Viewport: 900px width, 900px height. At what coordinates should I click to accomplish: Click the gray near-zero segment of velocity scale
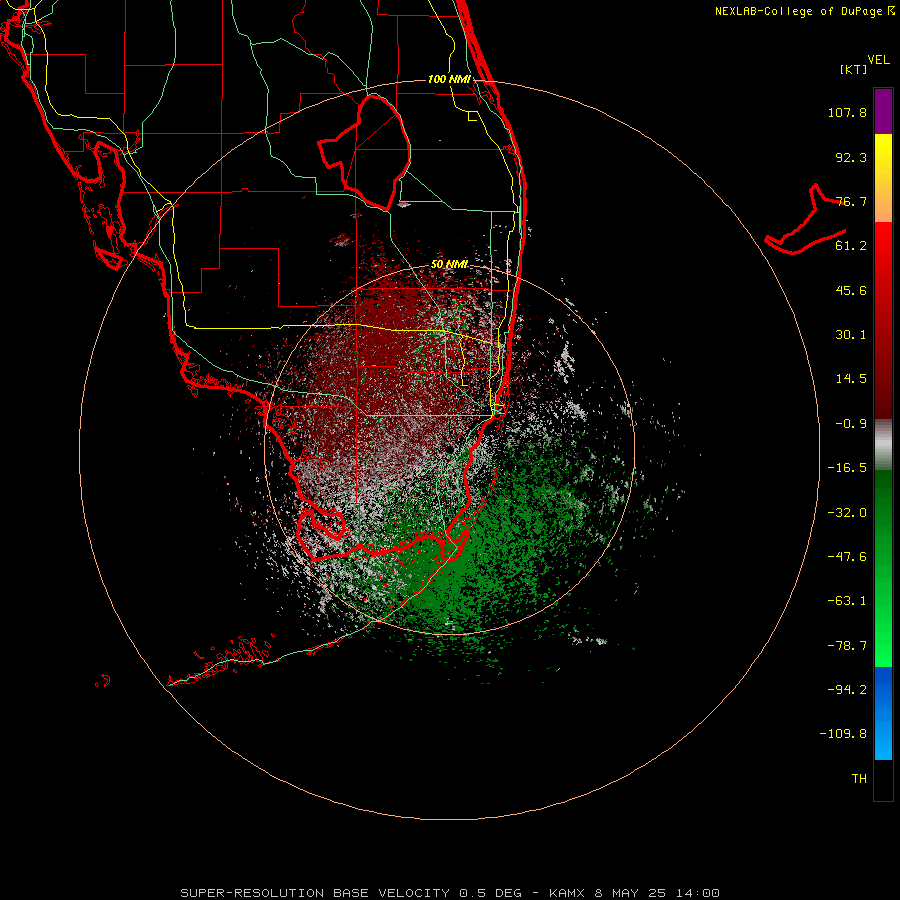tap(883, 445)
